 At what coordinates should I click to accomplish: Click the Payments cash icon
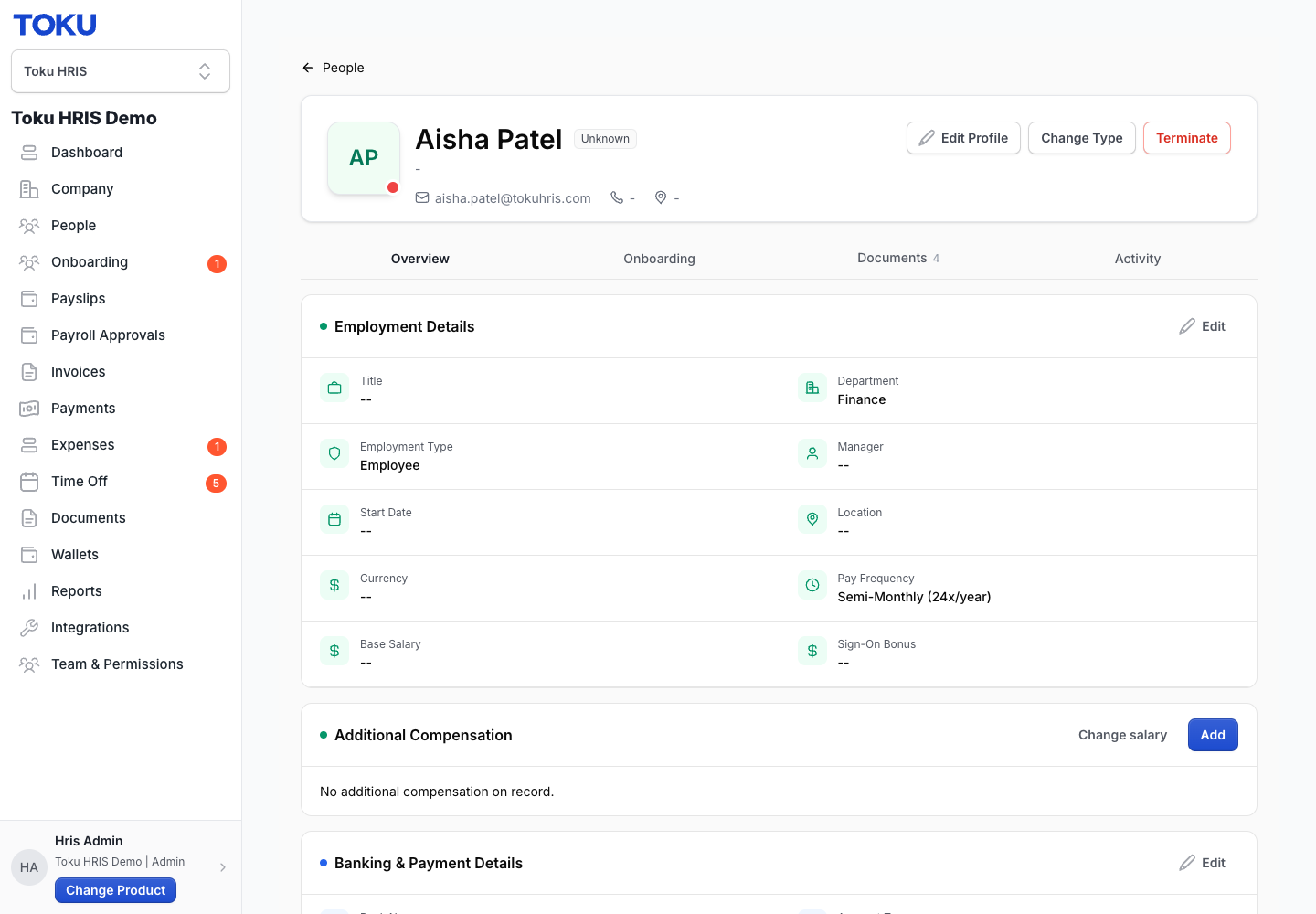coord(29,409)
